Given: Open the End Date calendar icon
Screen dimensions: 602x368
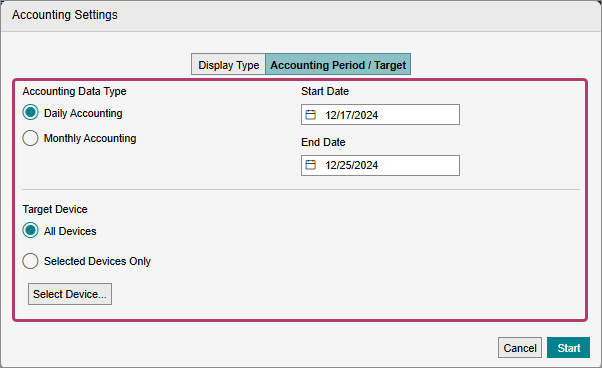Looking at the screenshot, I should 310,165.
